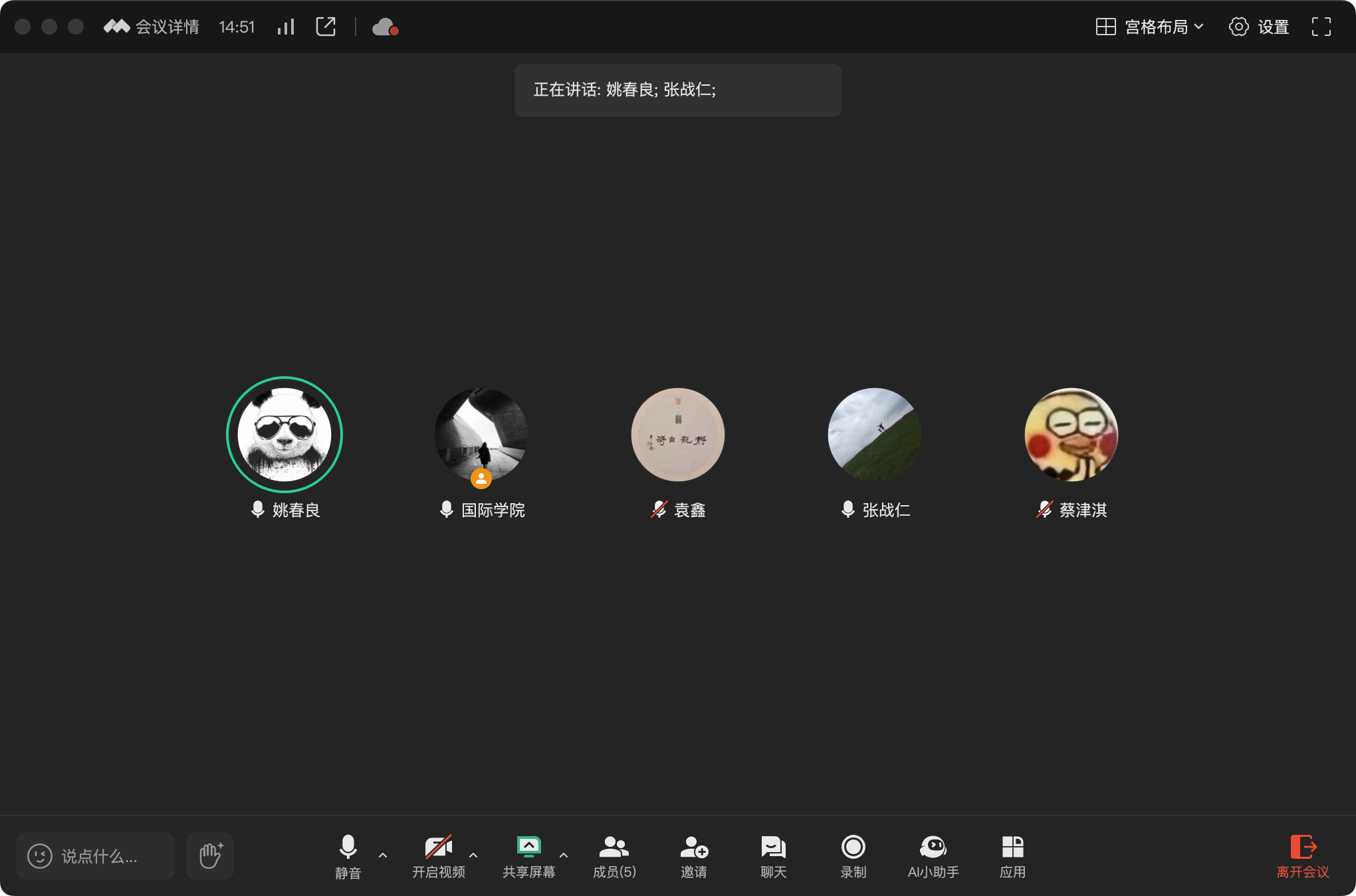
Task: Open the AI小助手 assistant
Action: click(933, 856)
